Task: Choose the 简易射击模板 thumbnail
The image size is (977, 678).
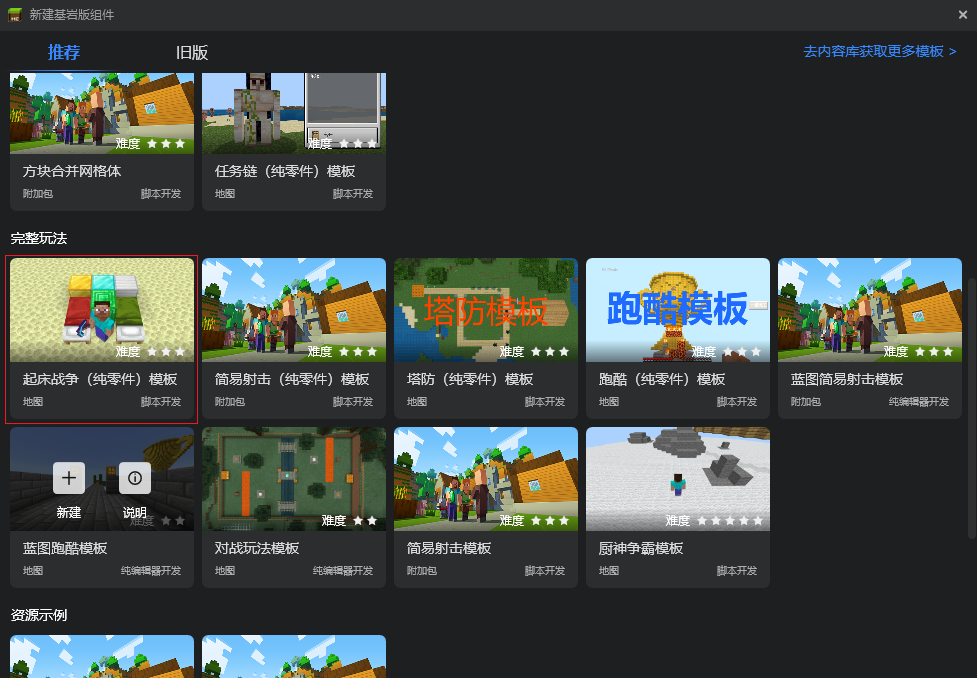Action: 486,479
